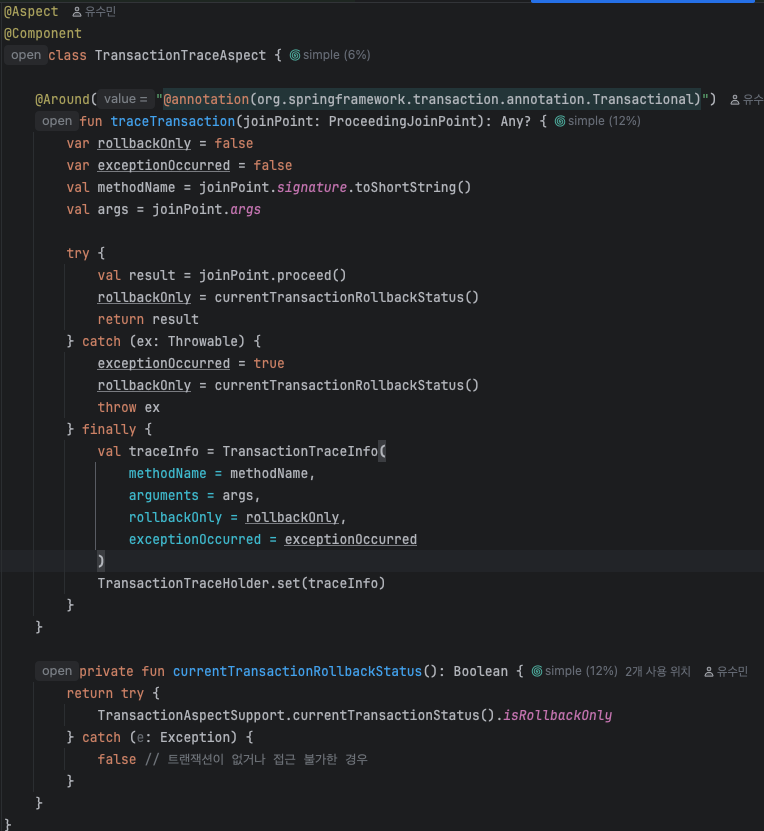Click italic args property after joinPoint
764x831 pixels.
(245, 209)
